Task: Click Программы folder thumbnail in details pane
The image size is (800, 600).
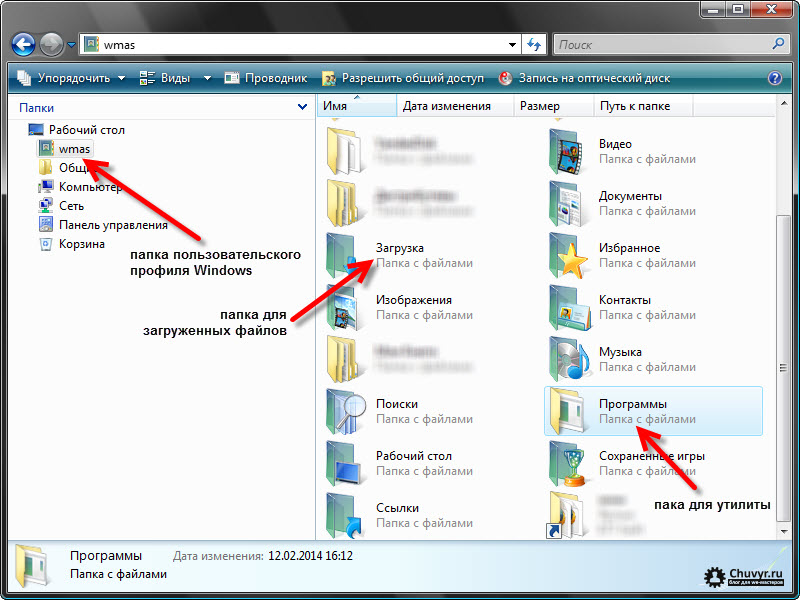Action: (32, 566)
